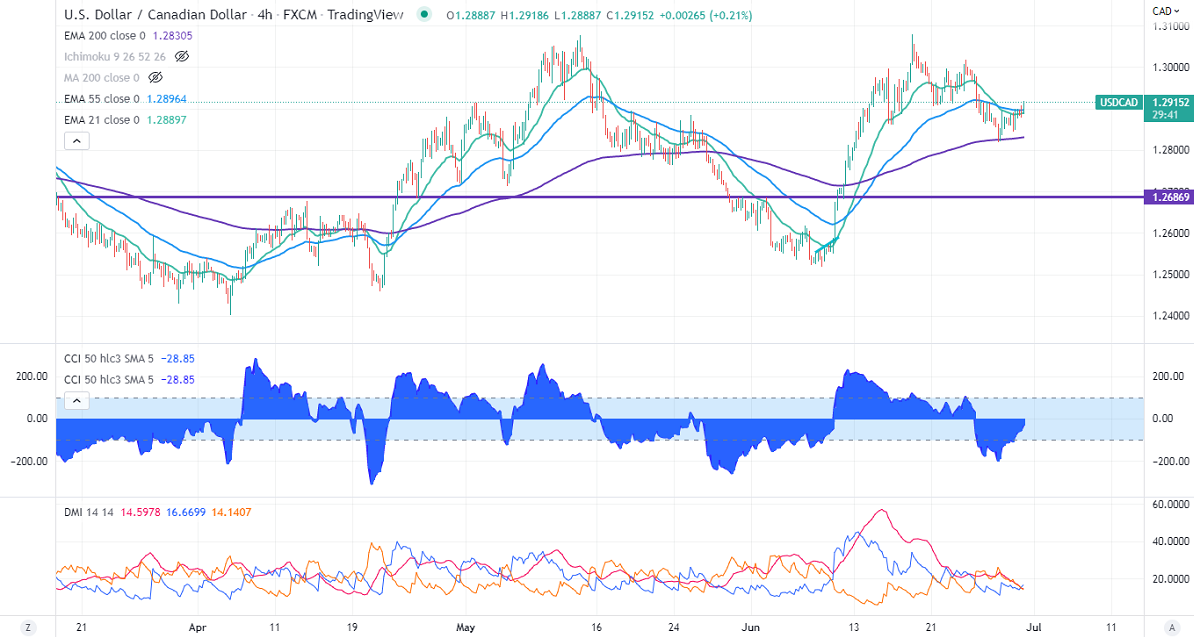Click the Z timezone button
Screen dimensions: 1194x637
tap(27, 628)
